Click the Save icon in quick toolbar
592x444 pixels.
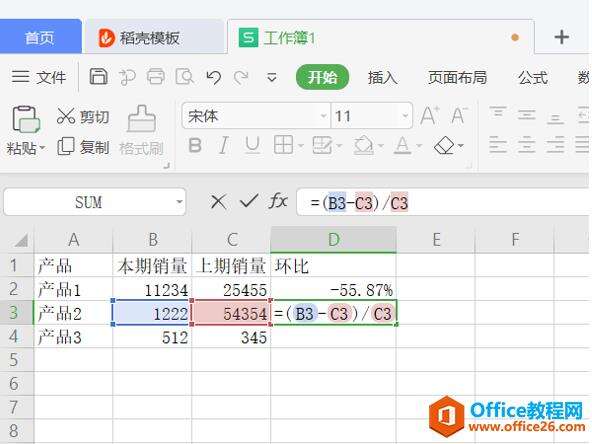99,77
